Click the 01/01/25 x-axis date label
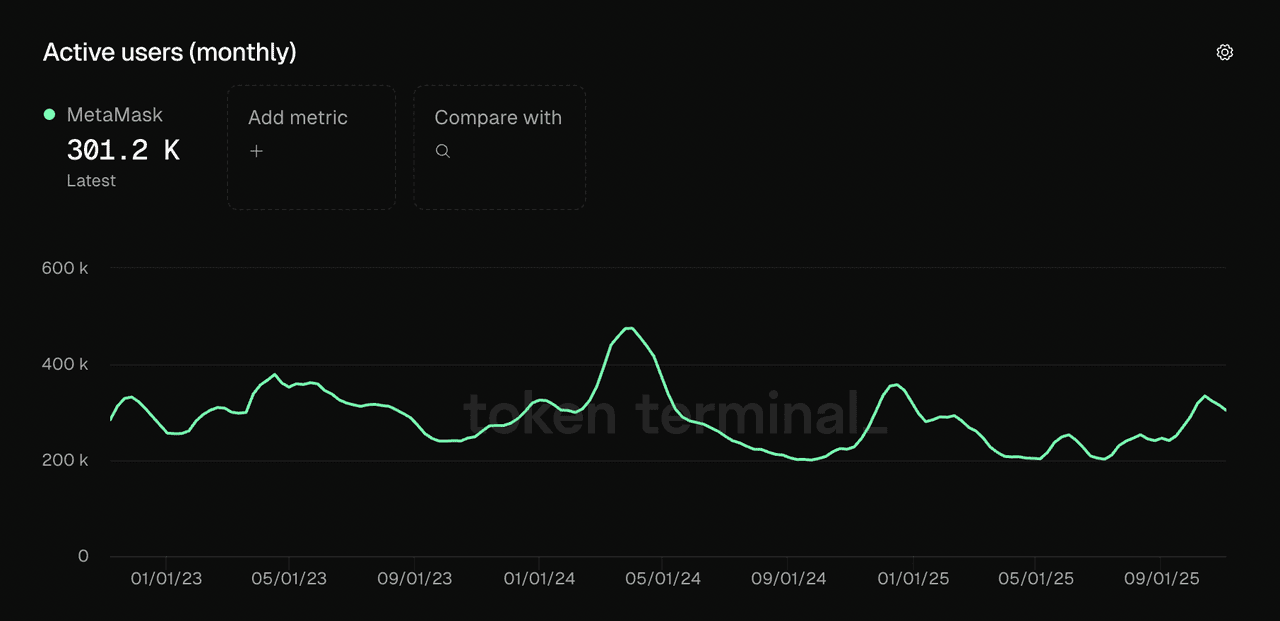Image resolution: width=1280 pixels, height=621 pixels. [912, 579]
